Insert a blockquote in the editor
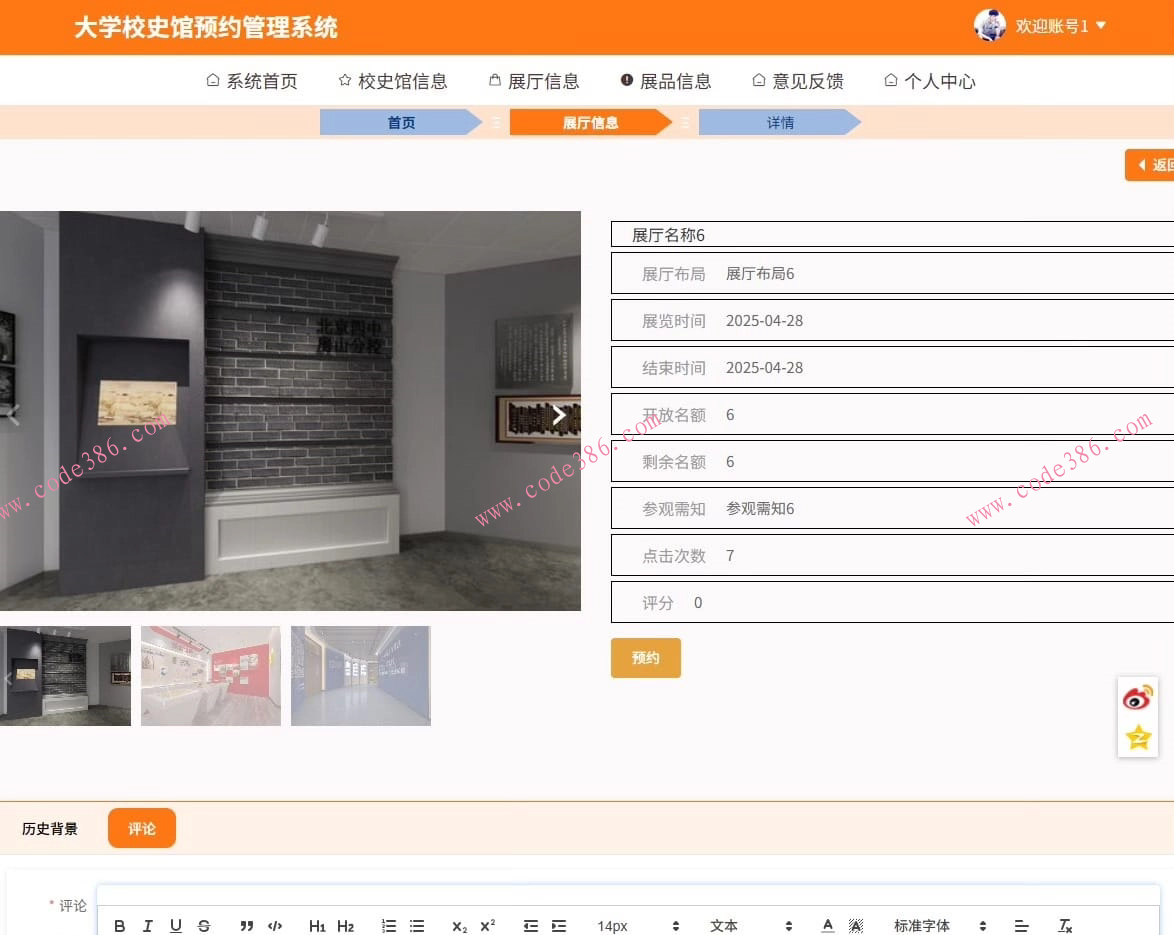Viewport: 1174px width, 935px height. 246,925
